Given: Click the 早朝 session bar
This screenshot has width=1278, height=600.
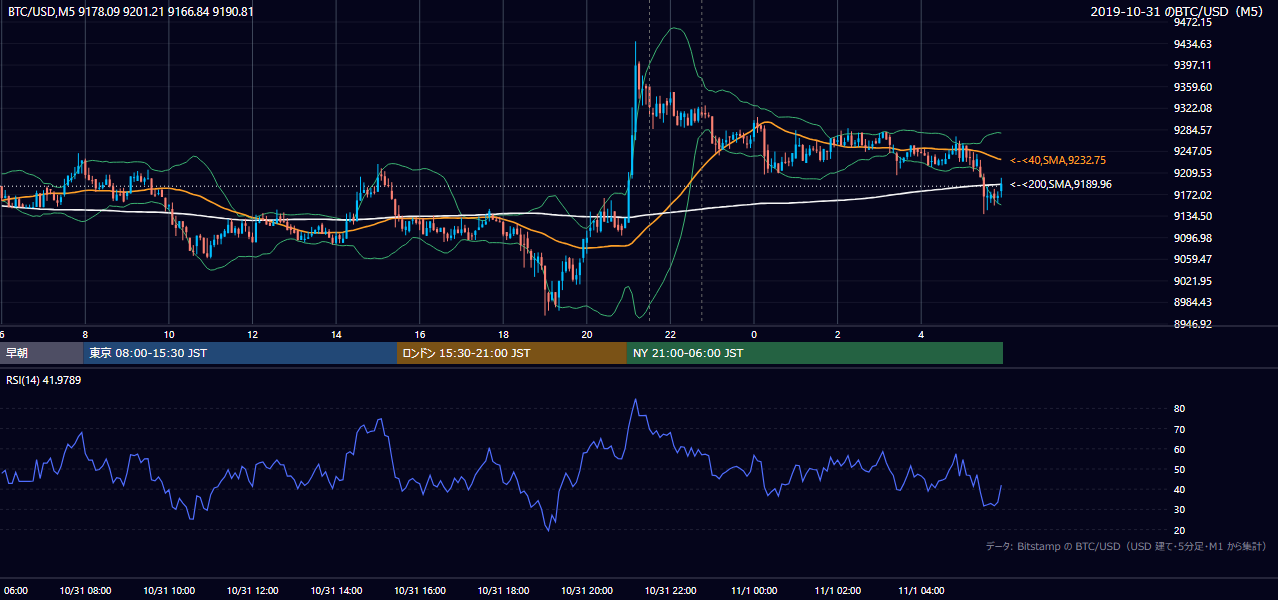Looking at the screenshot, I should (41, 353).
